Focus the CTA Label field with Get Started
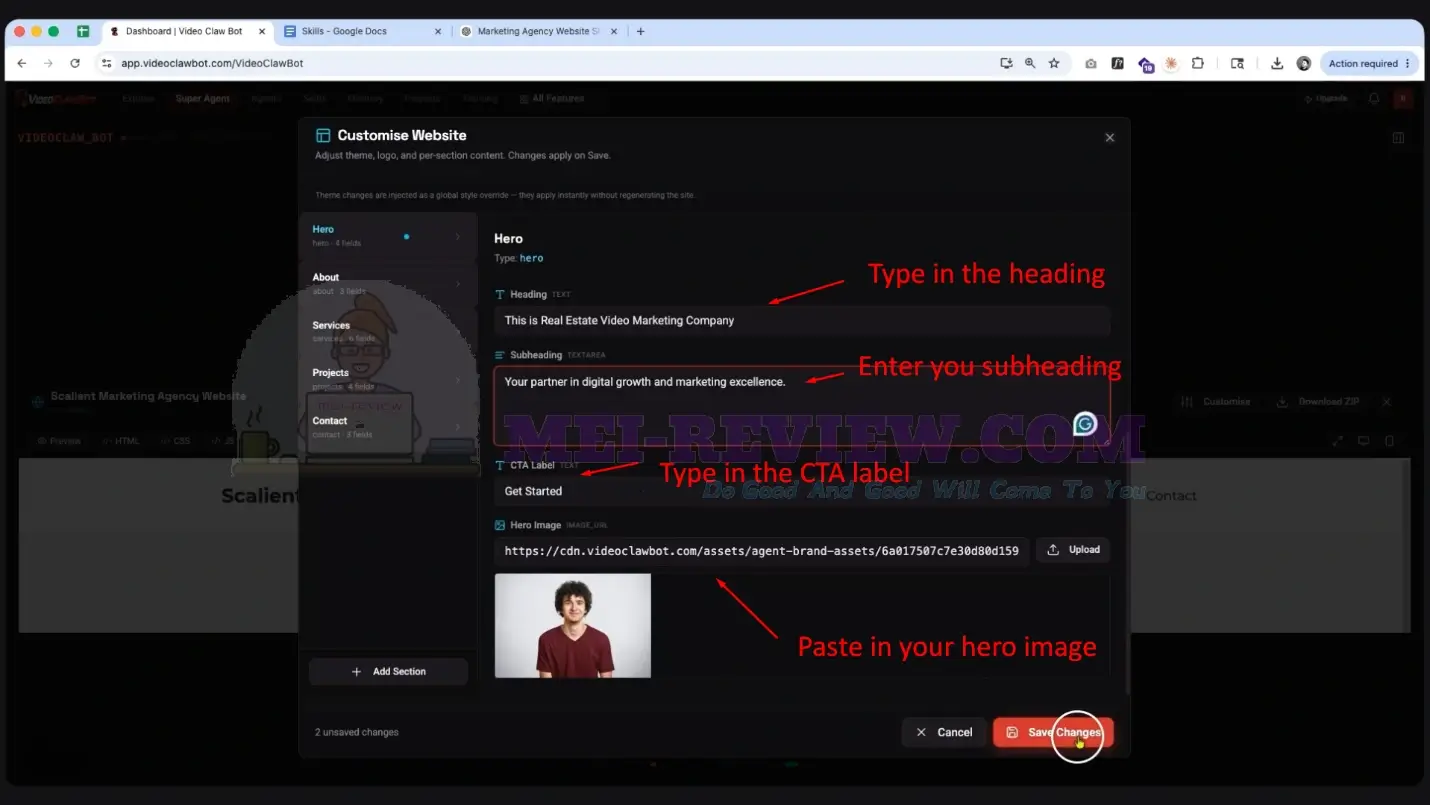This screenshot has height=805, width=1430. (x=802, y=491)
